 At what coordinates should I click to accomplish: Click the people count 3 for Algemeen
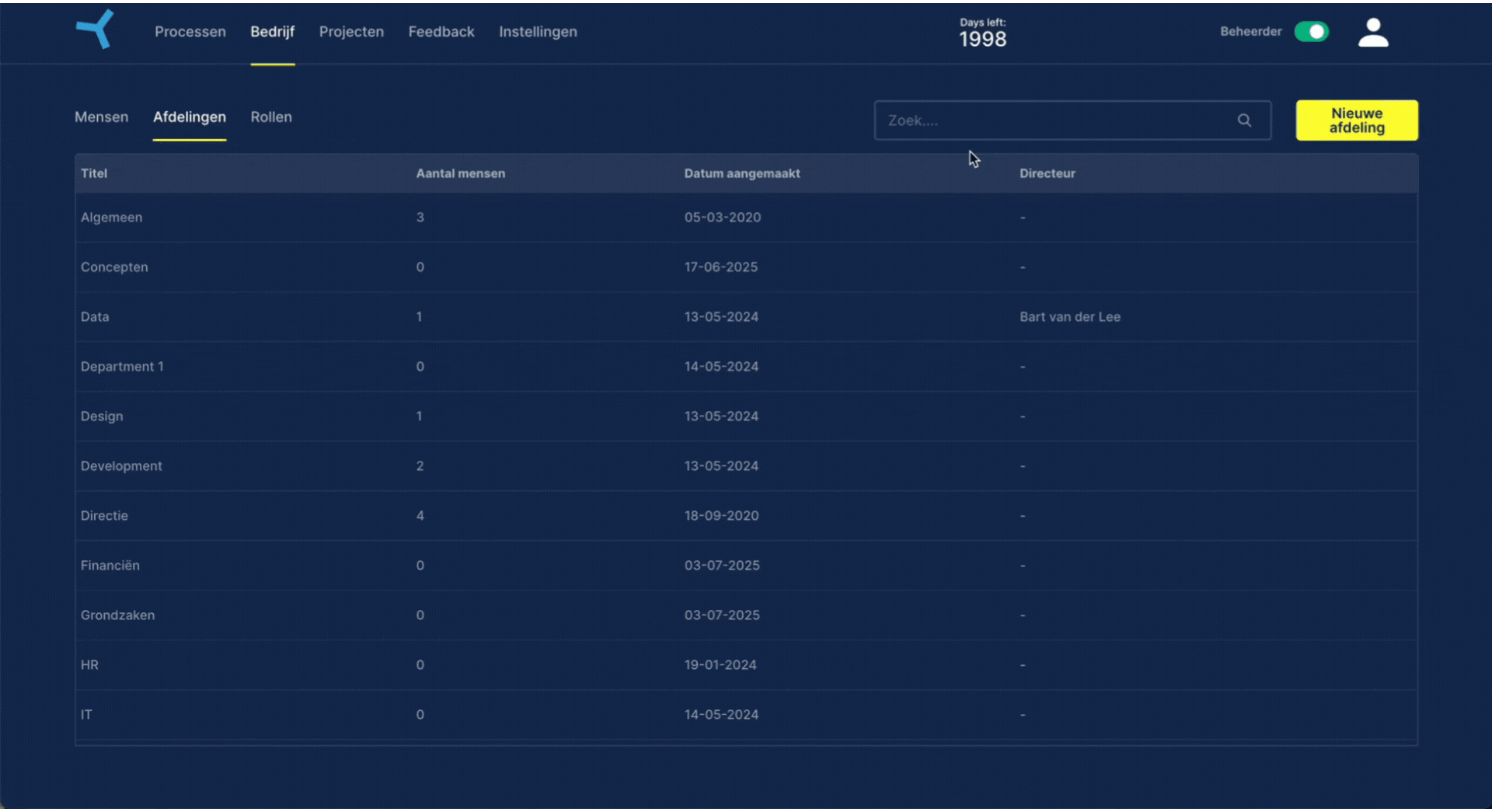pos(420,218)
